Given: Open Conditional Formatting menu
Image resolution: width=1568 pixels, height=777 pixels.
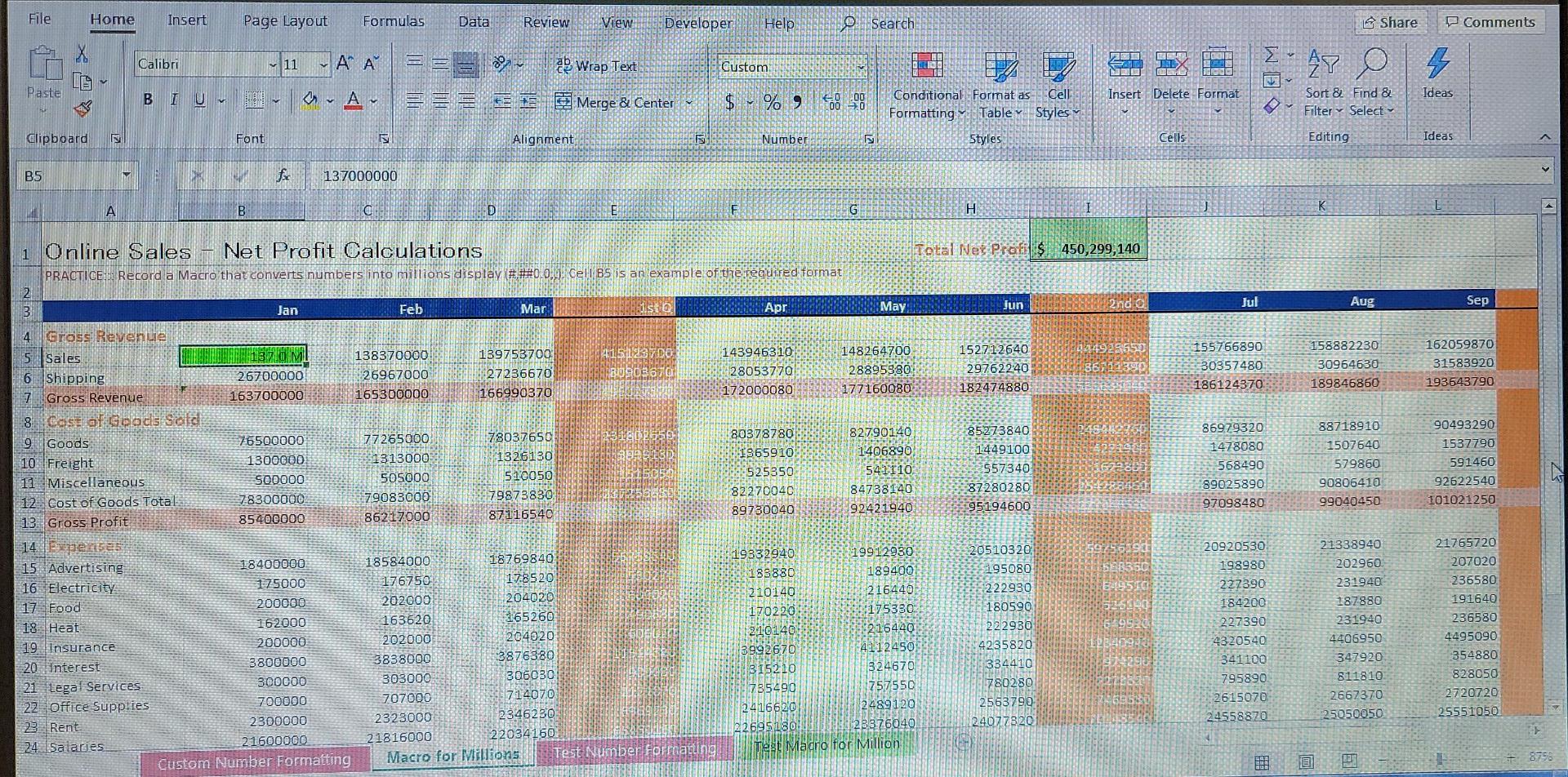Looking at the screenshot, I should coord(927,87).
